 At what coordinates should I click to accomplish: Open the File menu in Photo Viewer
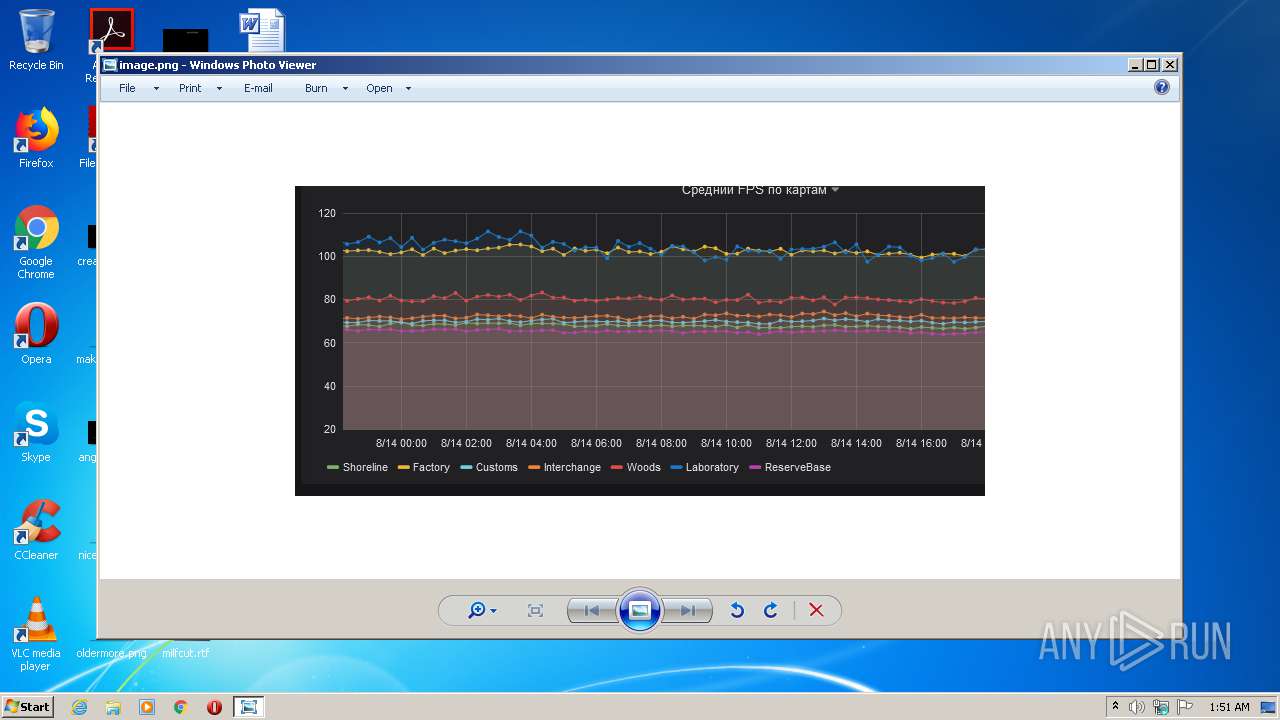tap(127, 88)
